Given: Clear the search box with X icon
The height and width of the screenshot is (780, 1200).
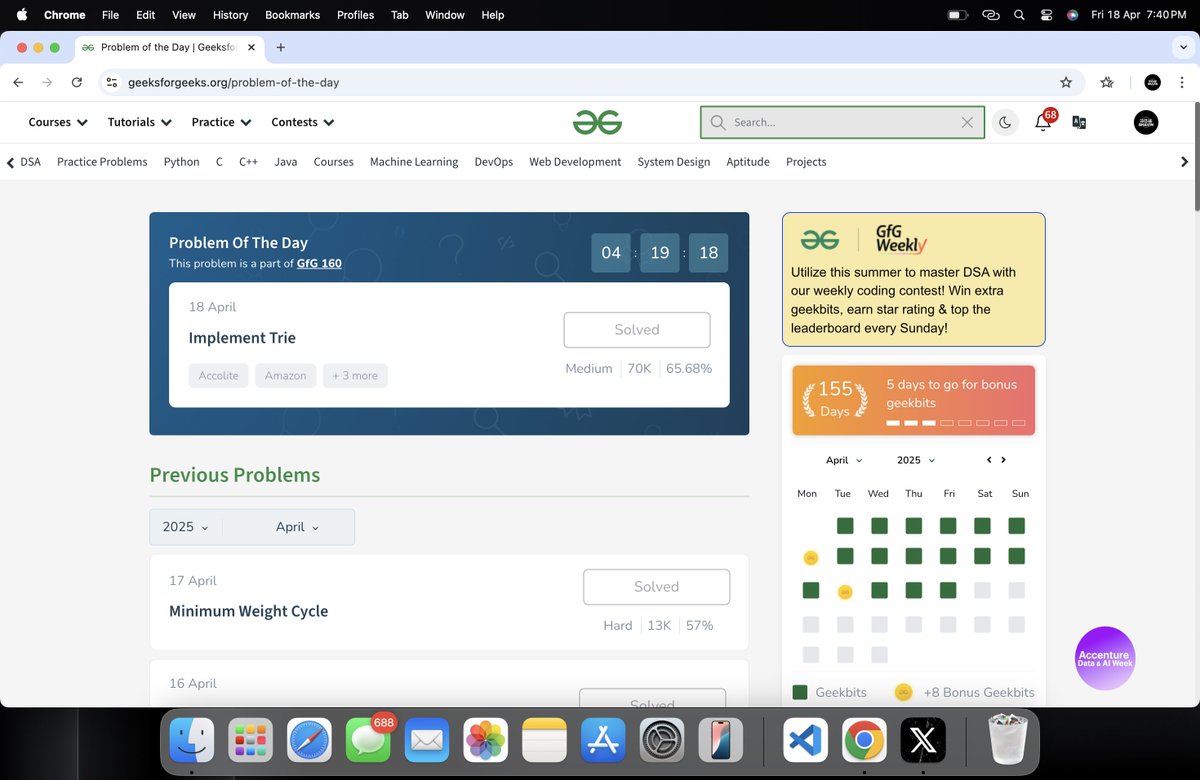Looking at the screenshot, I should click(x=967, y=122).
